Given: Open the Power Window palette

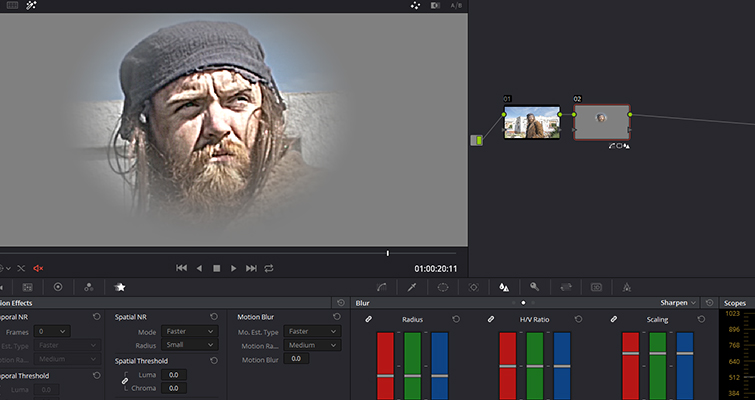Looking at the screenshot, I should [x=442, y=287].
